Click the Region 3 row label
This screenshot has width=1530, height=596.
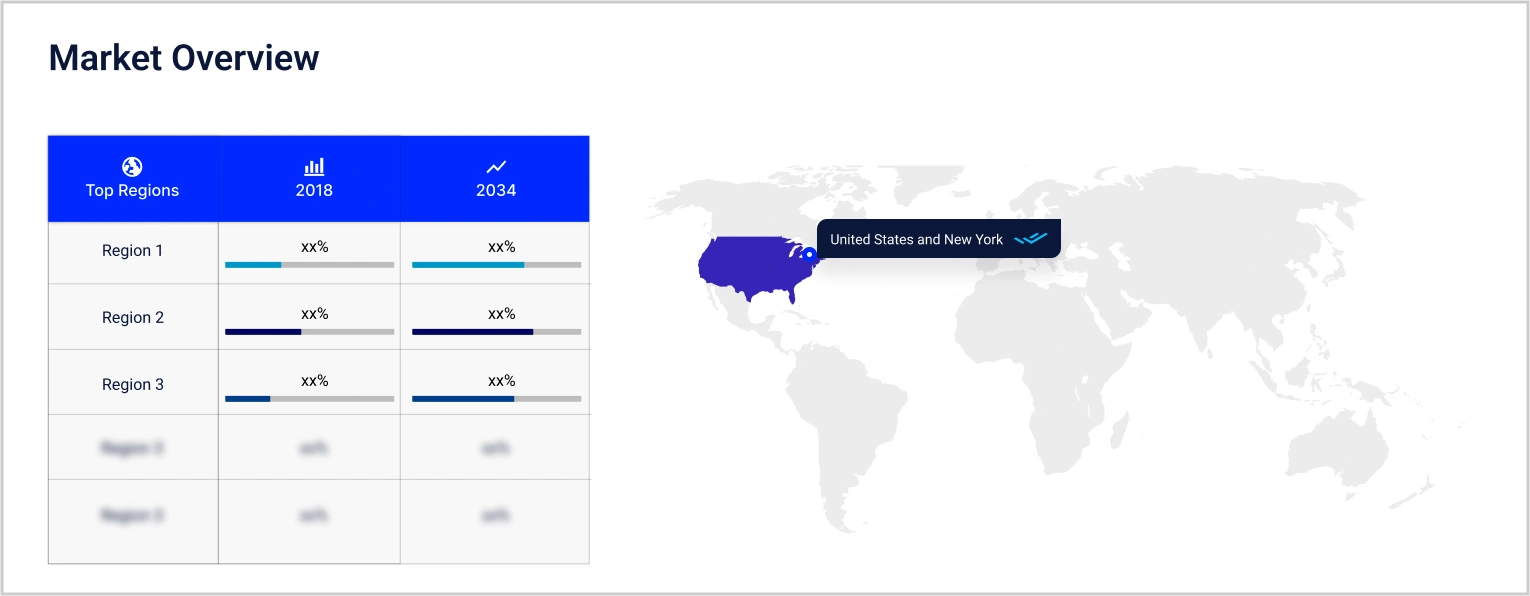132,385
